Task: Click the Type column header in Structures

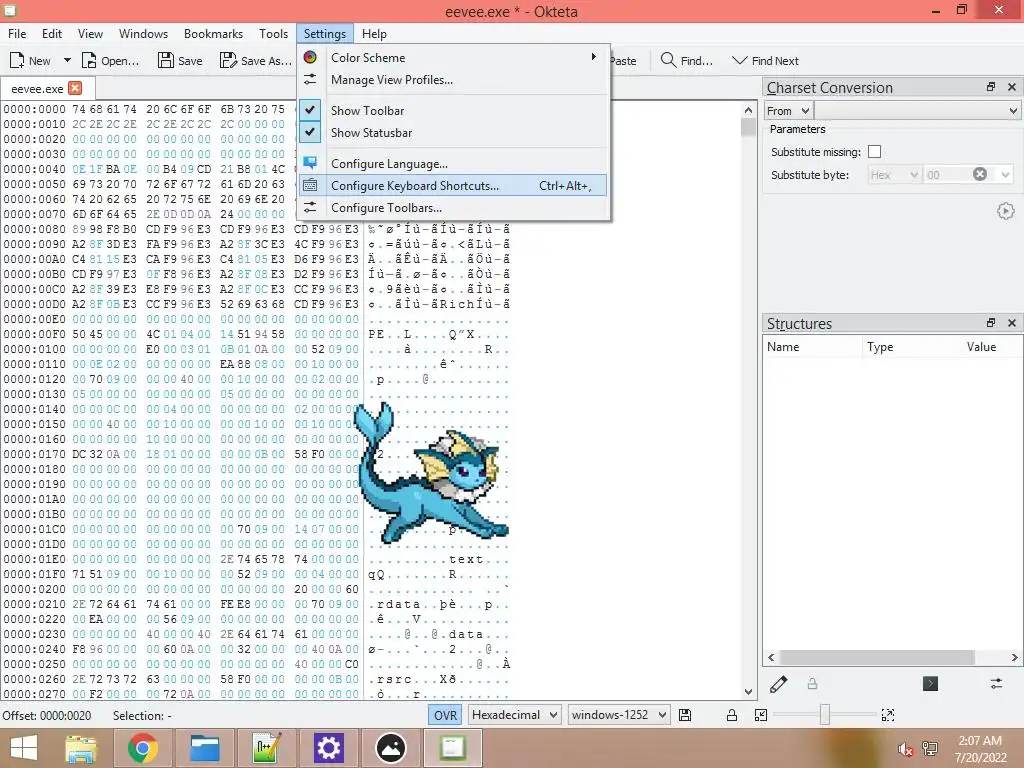Action: tap(912, 347)
